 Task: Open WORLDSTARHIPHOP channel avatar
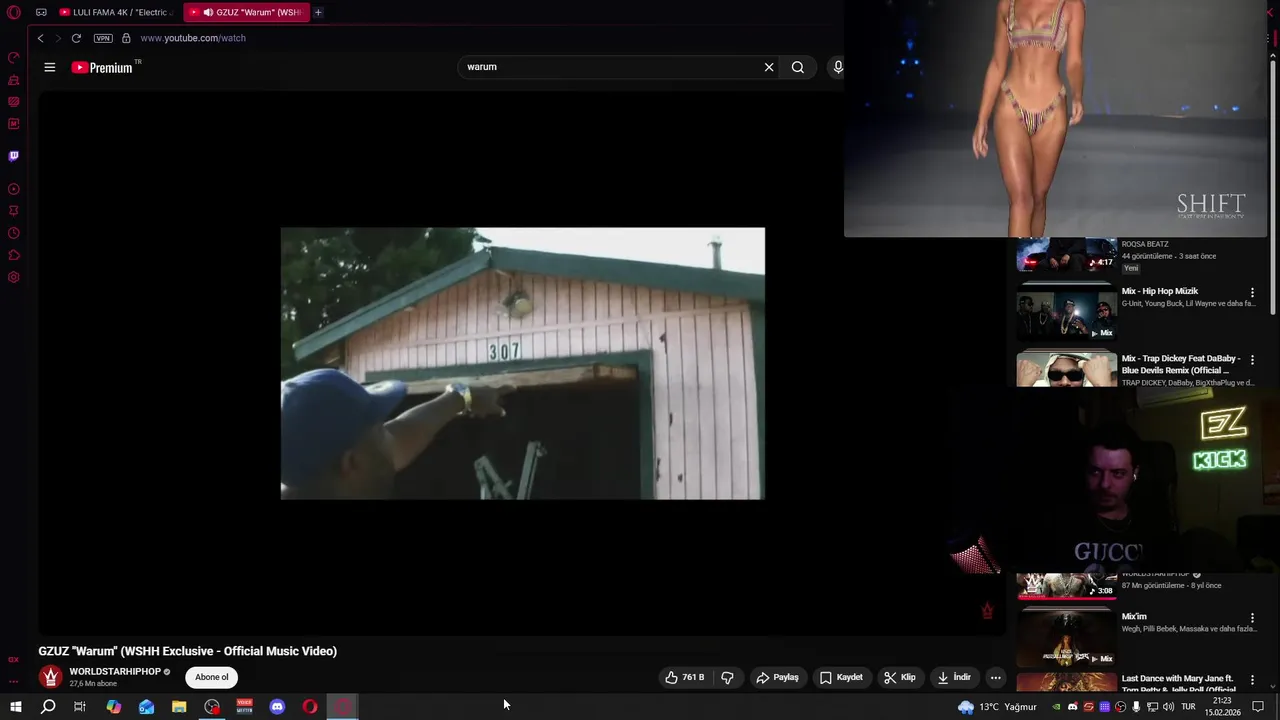coord(50,677)
